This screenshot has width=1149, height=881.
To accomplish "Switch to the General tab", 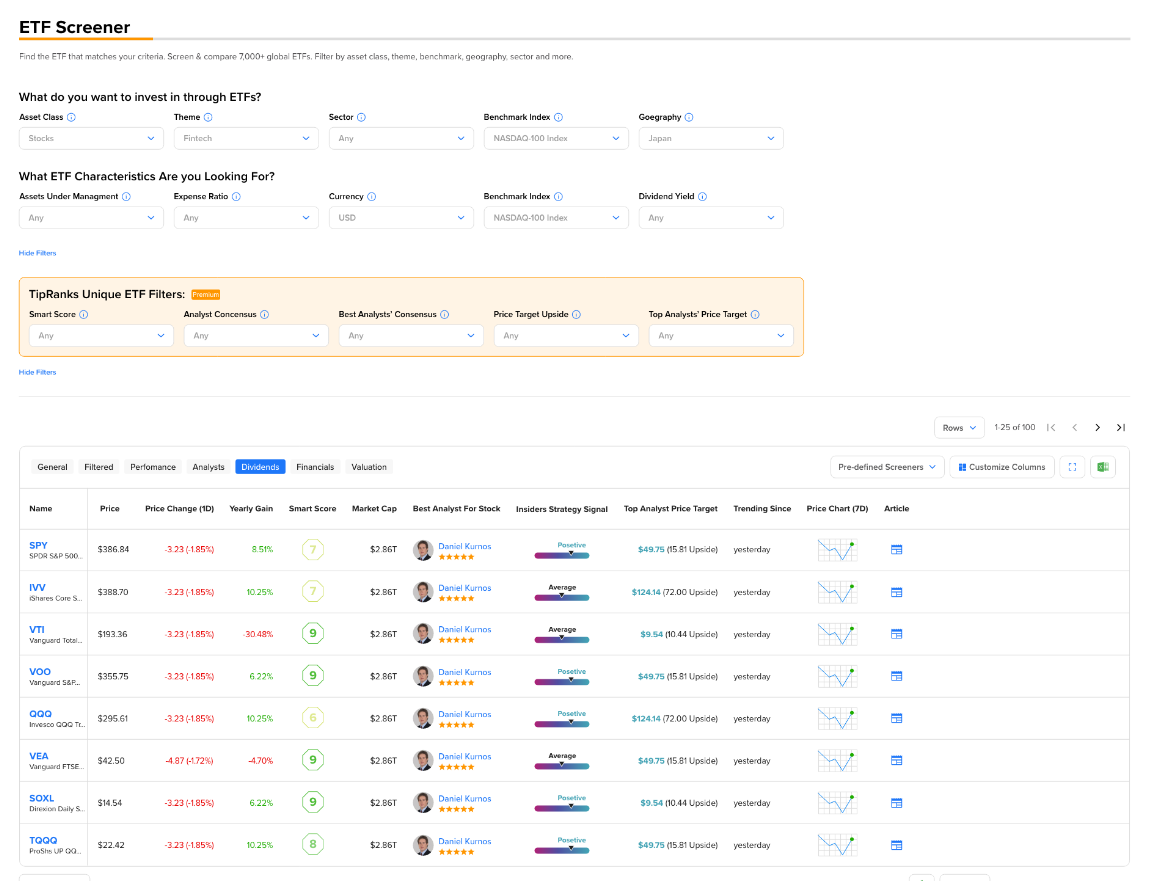I will tap(52, 467).
